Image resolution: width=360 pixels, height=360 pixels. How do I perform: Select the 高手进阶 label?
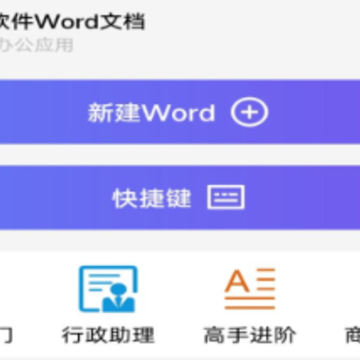click(250, 335)
